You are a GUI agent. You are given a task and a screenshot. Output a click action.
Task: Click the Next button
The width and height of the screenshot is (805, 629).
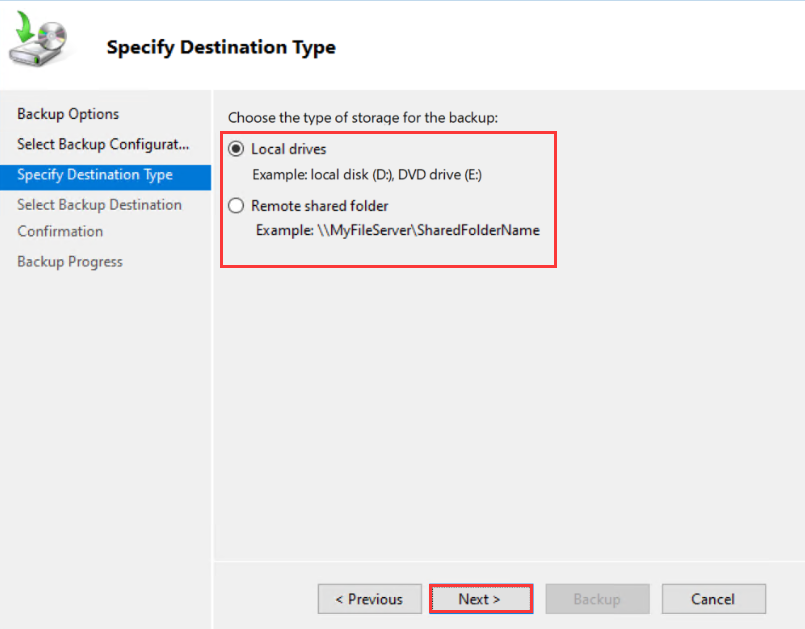point(480,599)
